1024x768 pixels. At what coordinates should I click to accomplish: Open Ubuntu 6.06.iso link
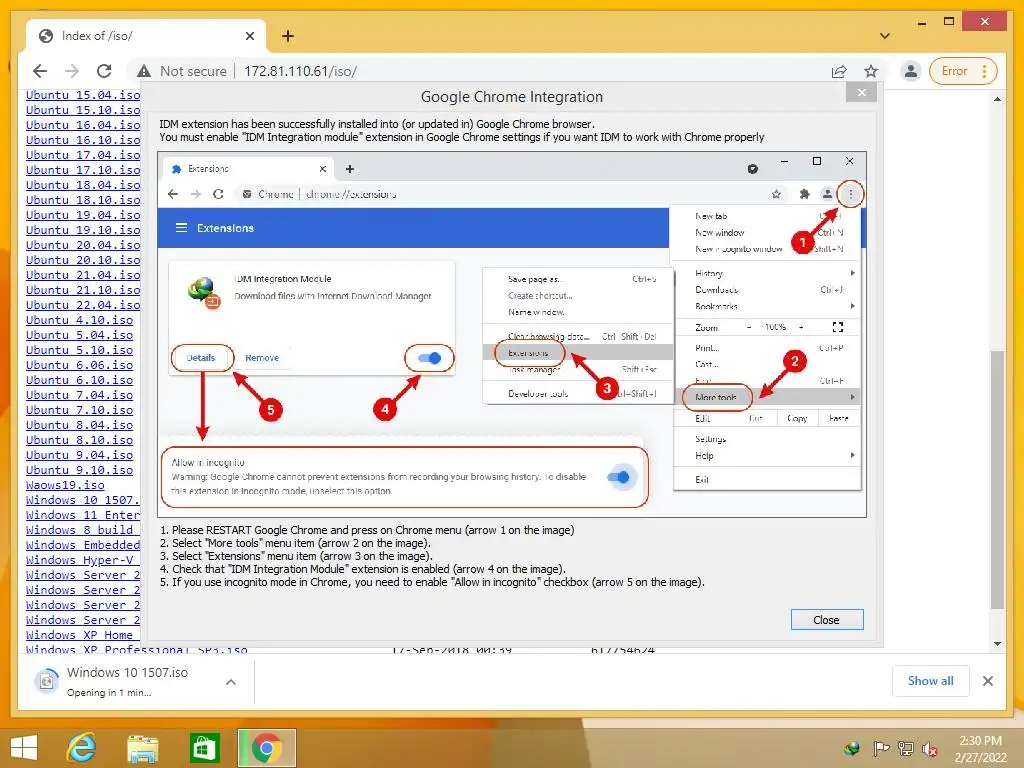coord(80,366)
